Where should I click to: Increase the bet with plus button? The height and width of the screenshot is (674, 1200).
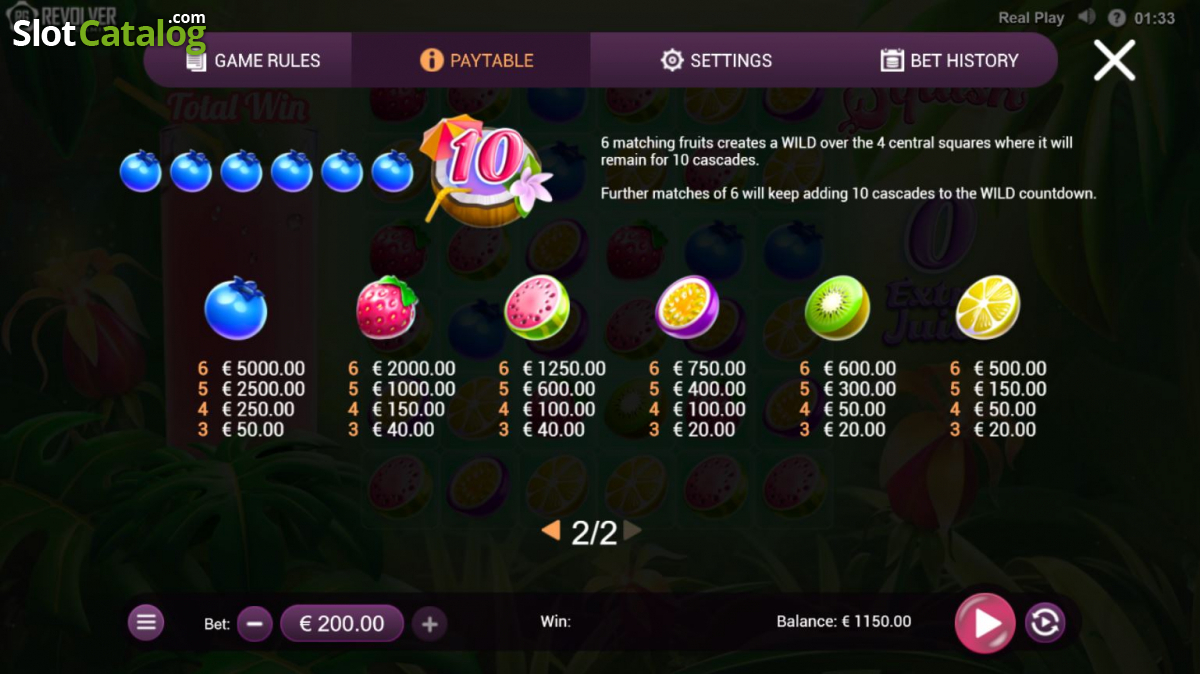(x=430, y=624)
